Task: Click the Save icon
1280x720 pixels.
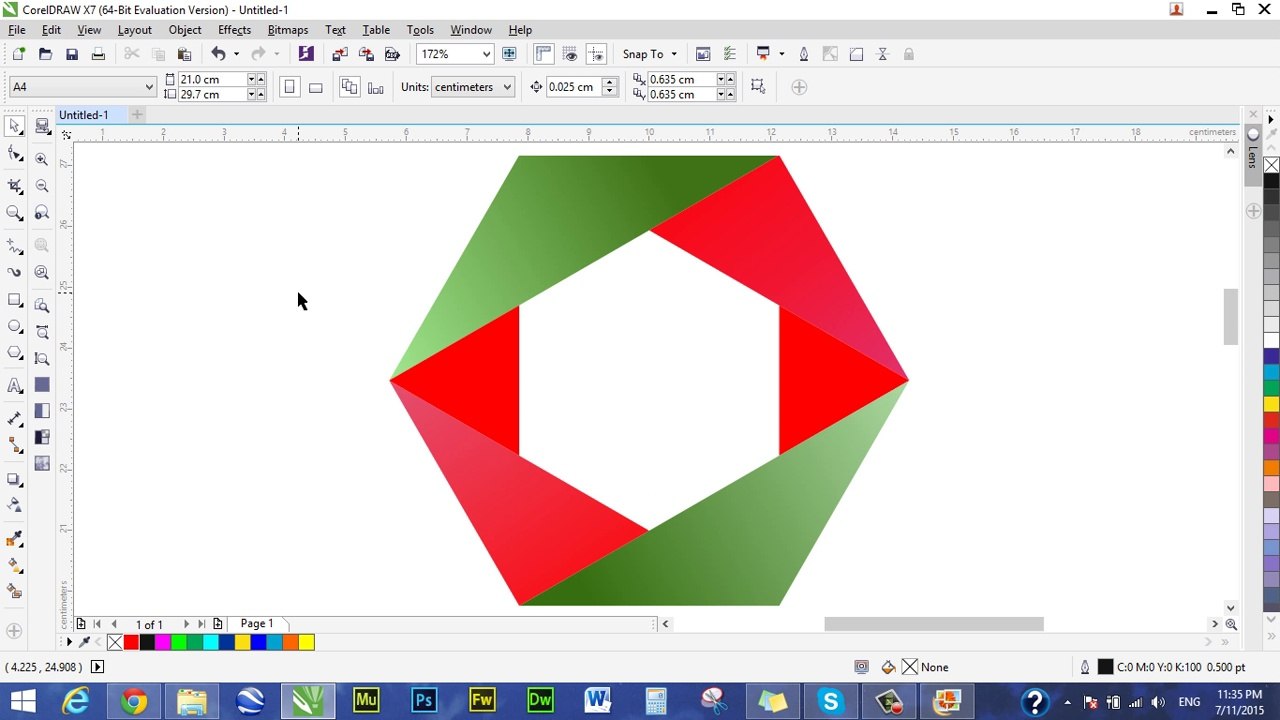Action: 72,54
